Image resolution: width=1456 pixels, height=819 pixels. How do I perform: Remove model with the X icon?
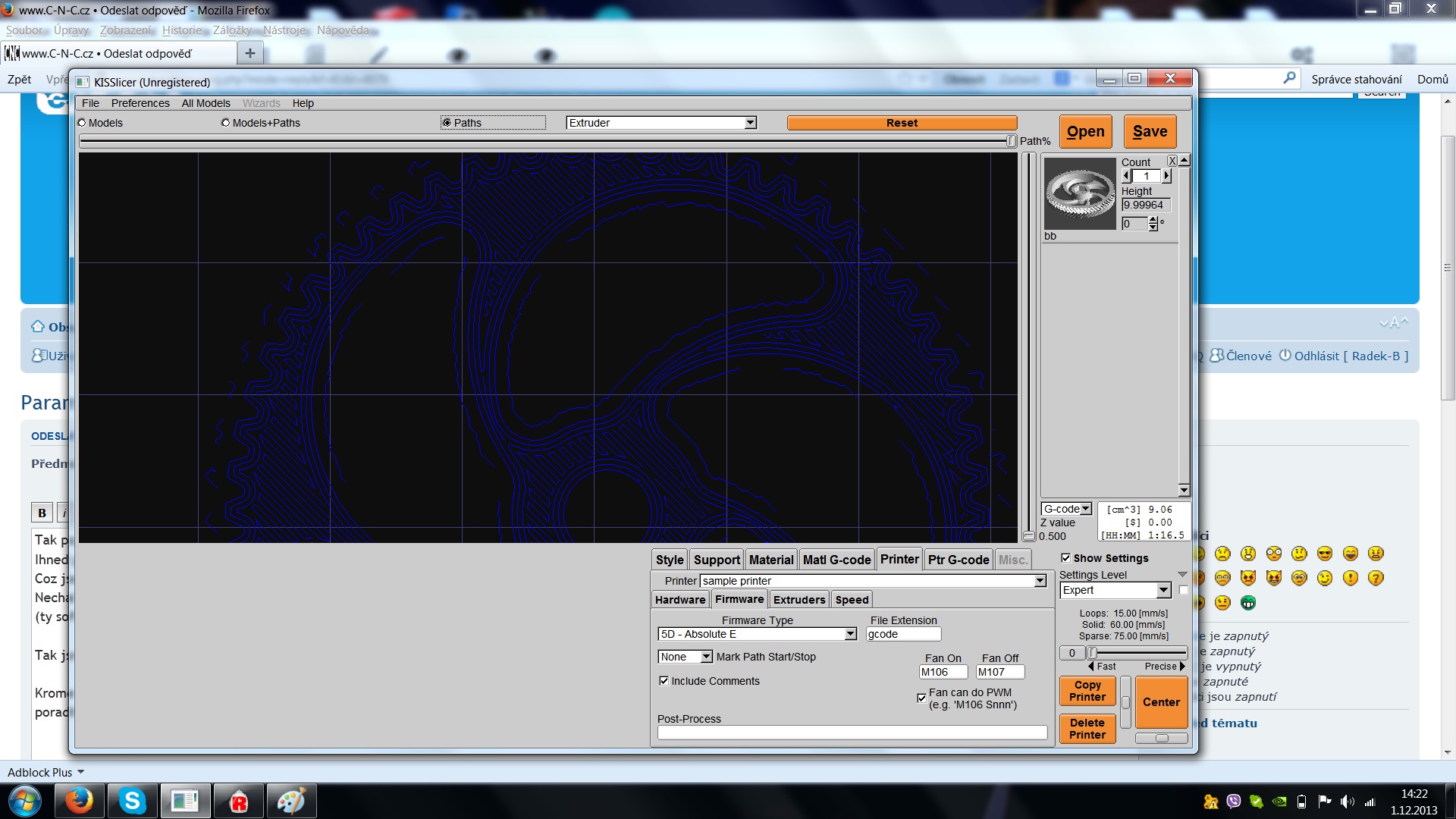click(x=1172, y=161)
